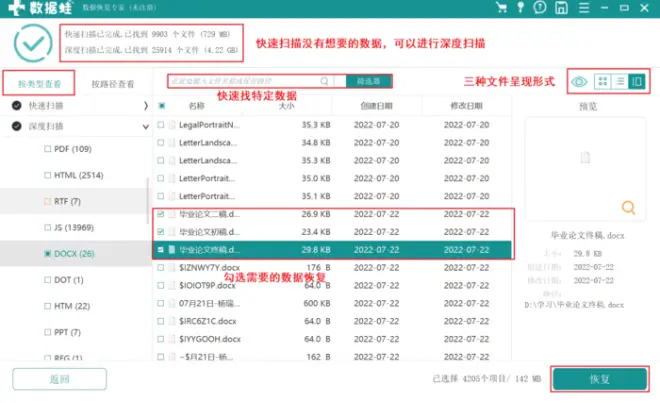The image size is (660, 403).
Task: Open the help question mark icon
Action: point(540,8)
